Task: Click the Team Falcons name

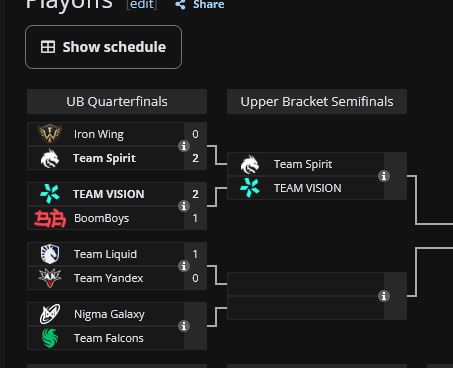Action: click(x=109, y=338)
